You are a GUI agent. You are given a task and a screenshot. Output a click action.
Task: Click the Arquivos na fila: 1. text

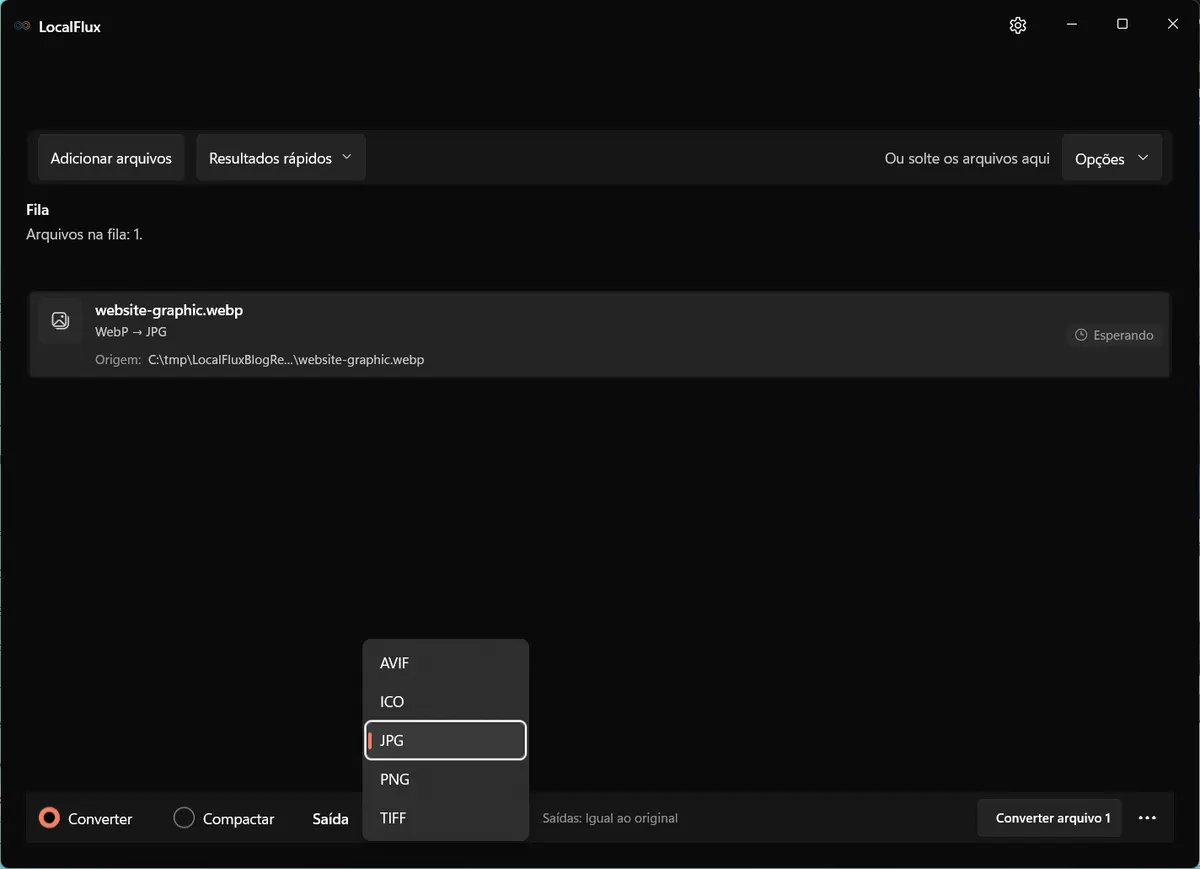(84, 235)
